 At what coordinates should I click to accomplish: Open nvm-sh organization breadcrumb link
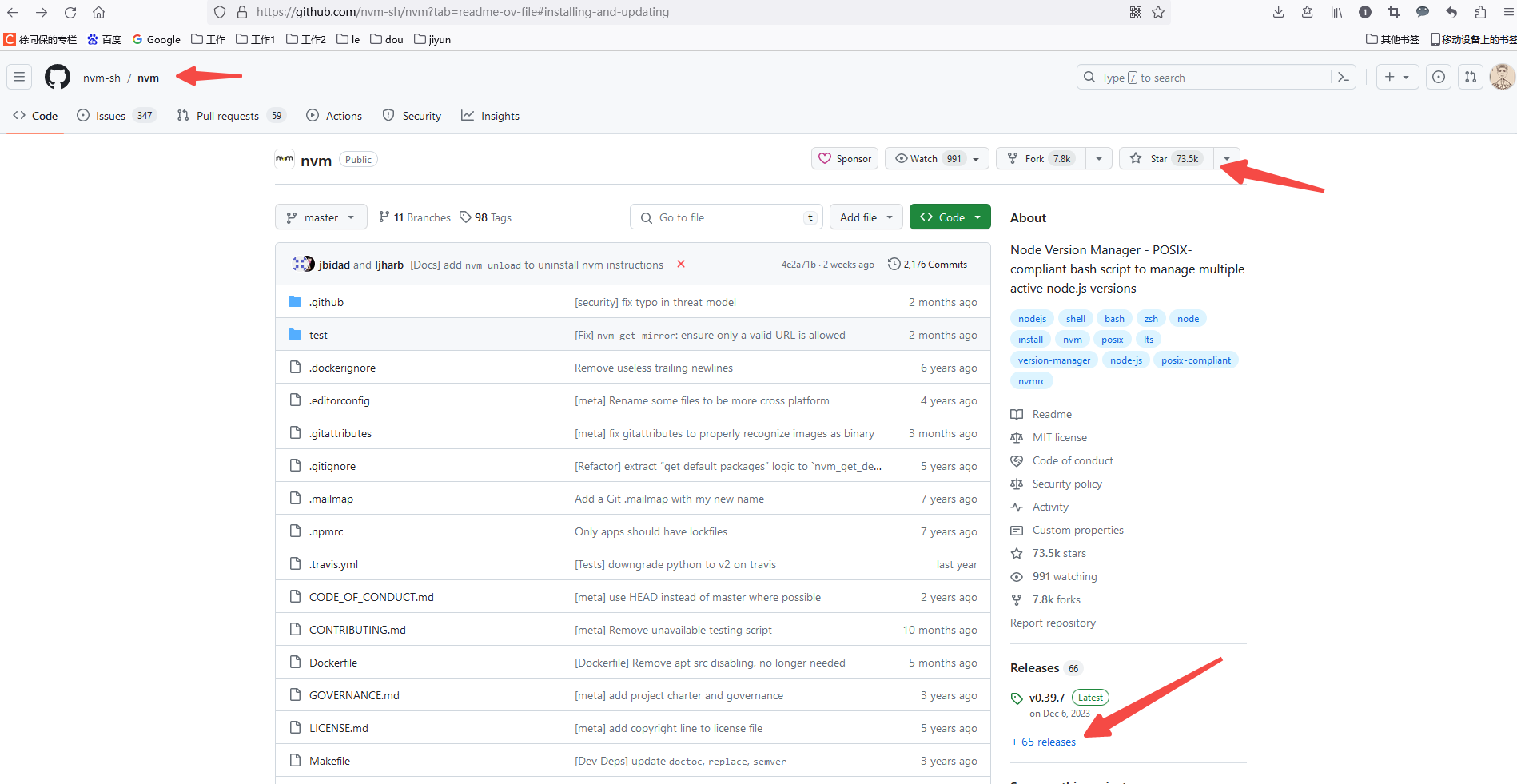point(102,78)
